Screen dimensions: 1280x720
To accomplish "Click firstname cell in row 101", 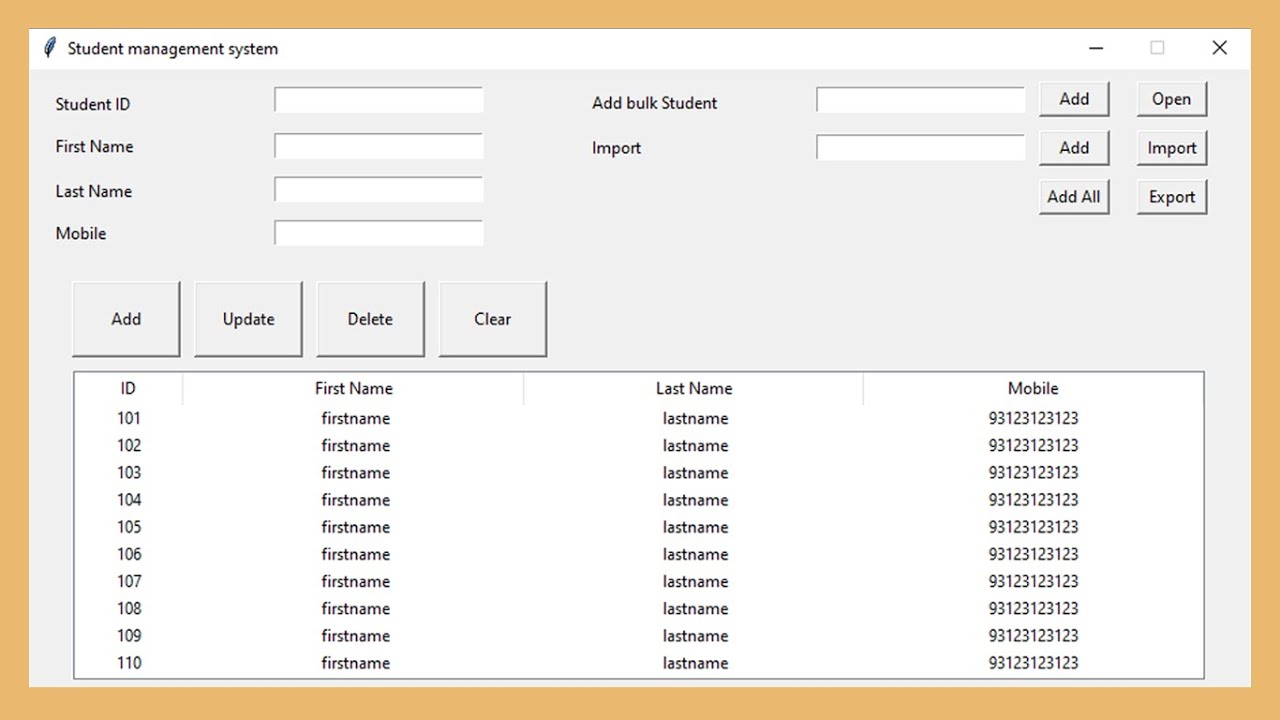I will pos(355,418).
